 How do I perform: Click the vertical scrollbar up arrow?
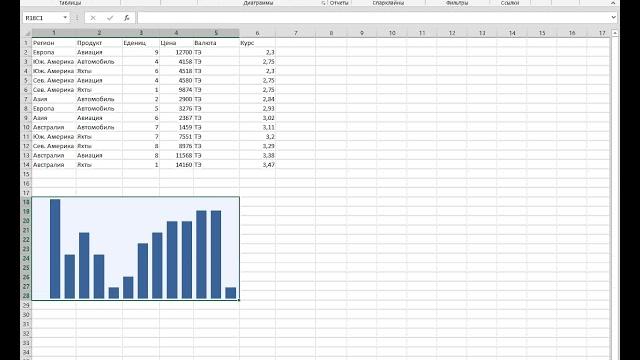615,33
